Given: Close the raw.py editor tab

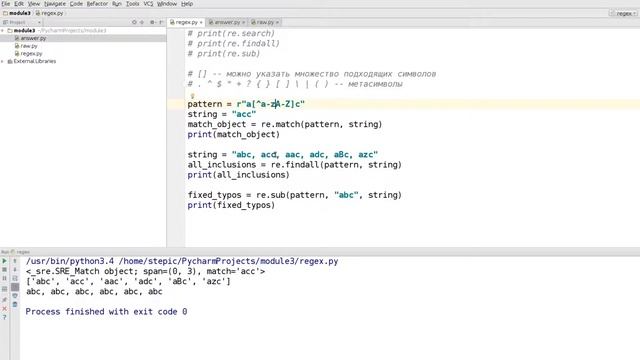Looking at the screenshot, I should pos(278,22).
